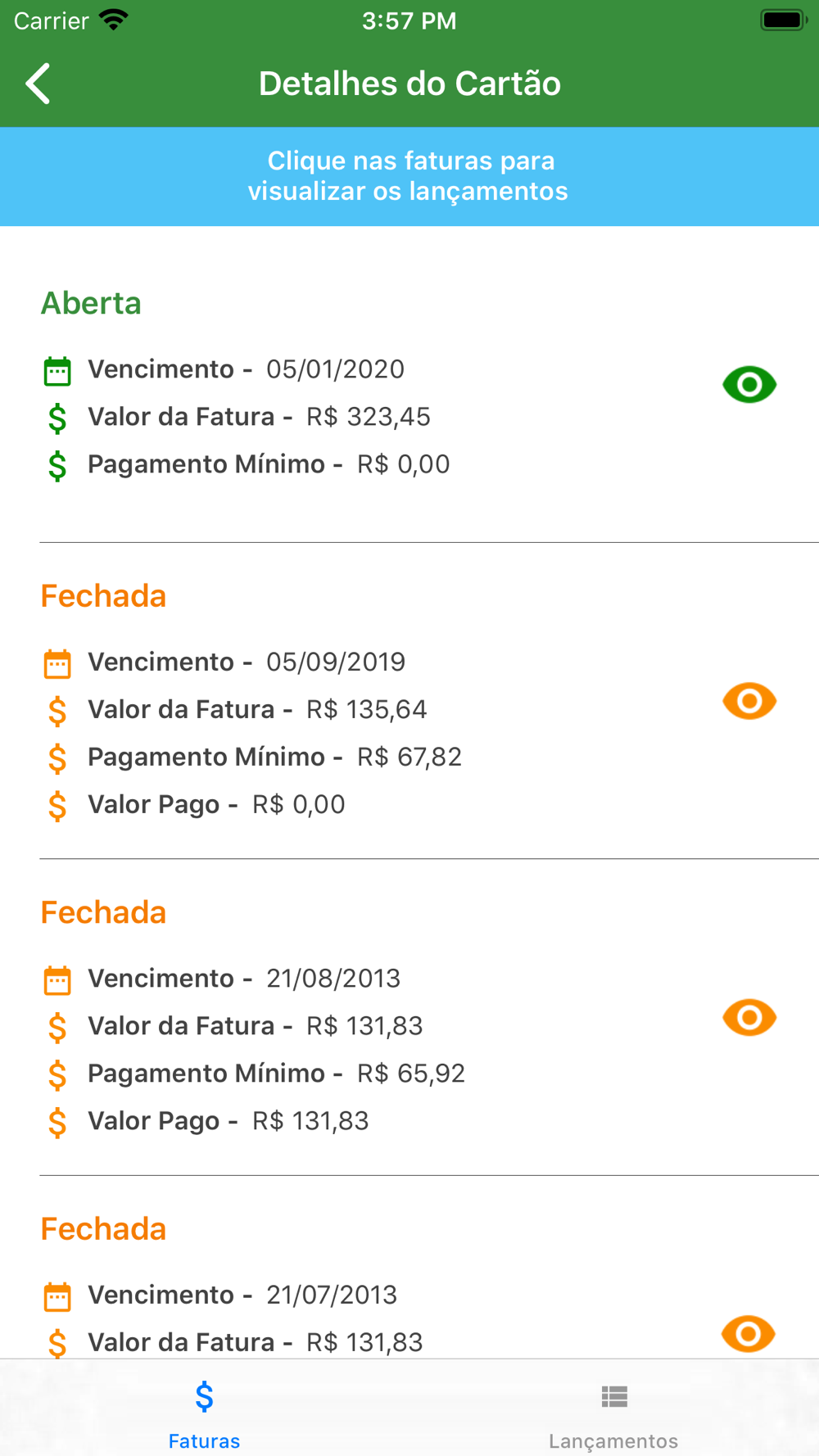Show entries for invoice due 05/09/2019

tap(749, 701)
